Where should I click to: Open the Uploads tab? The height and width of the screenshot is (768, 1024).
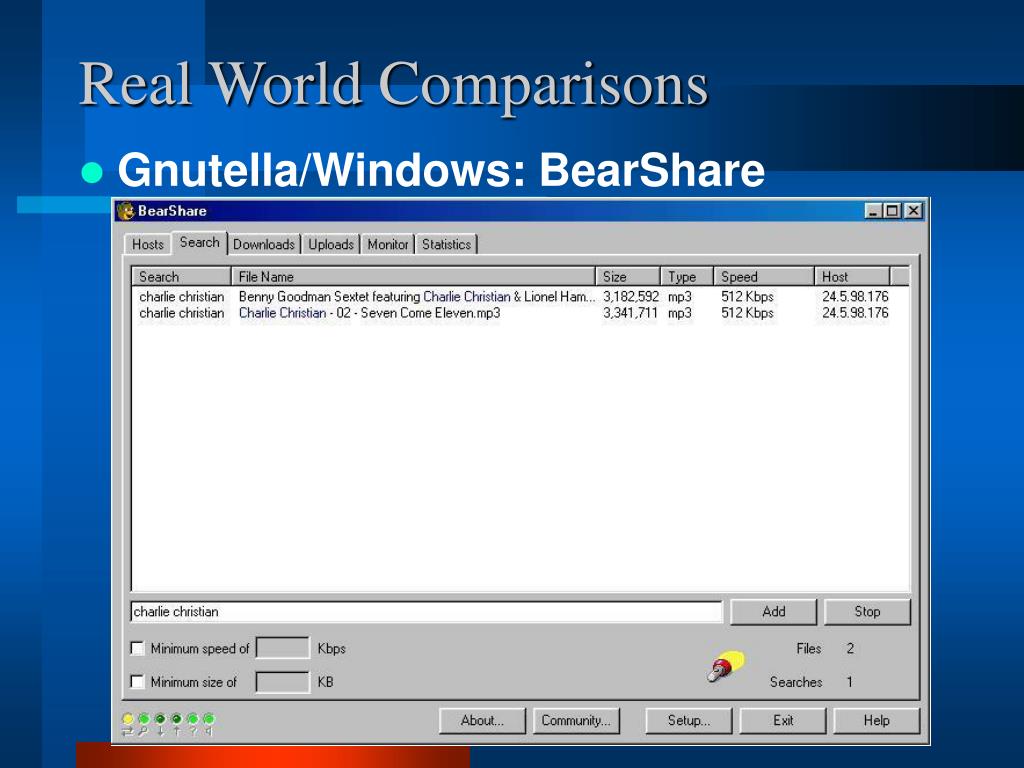click(331, 244)
